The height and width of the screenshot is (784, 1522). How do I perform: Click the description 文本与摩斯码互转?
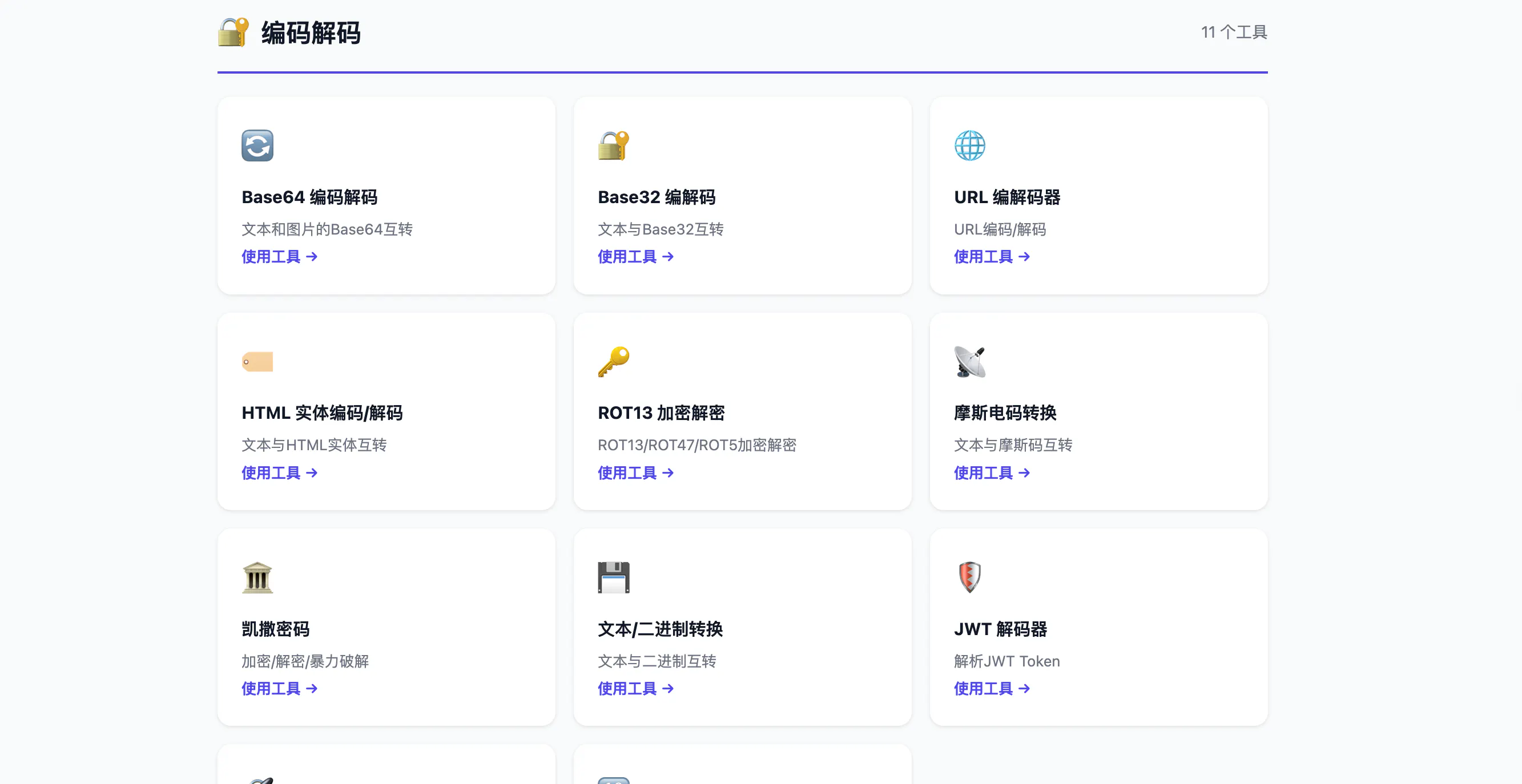[1013, 445]
